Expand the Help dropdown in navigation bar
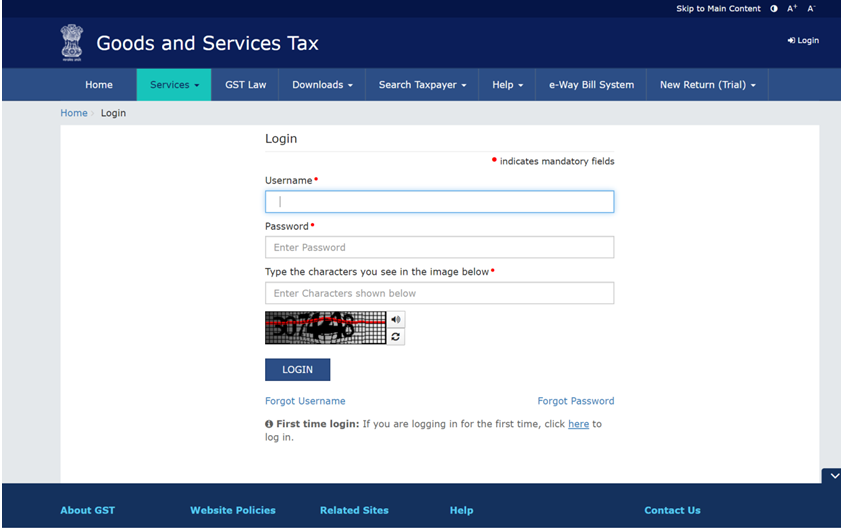This screenshot has width=841, height=528. click(x=507, y=85)
